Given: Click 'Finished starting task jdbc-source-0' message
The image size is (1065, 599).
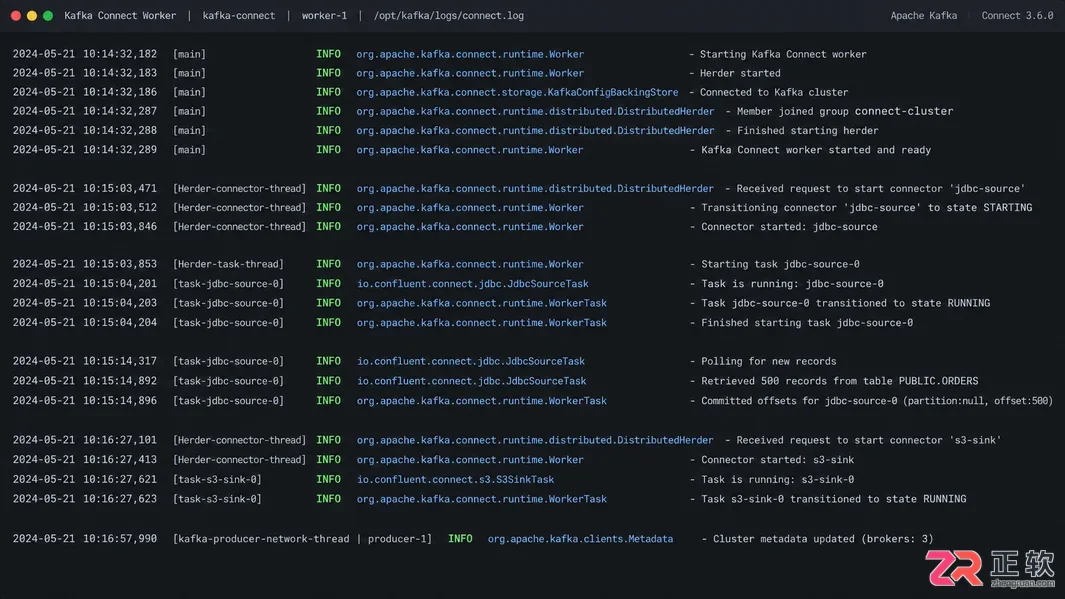Looking at the screenshot, I should pyautogui.click(x=807, y=323).
